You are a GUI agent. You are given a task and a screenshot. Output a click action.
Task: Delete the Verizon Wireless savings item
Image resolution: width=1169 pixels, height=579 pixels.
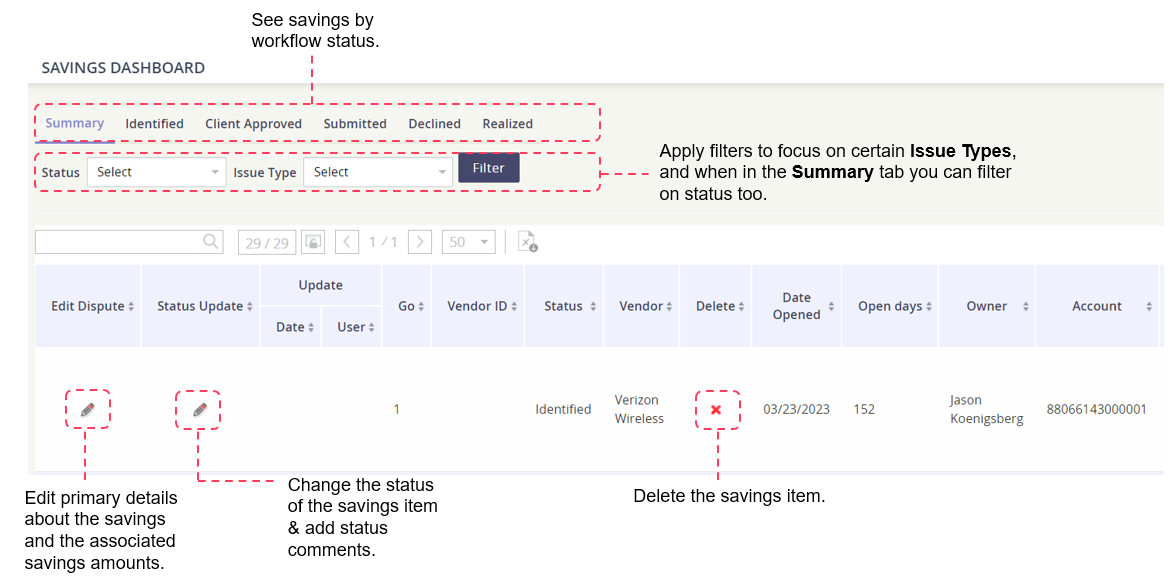[716, 409]
